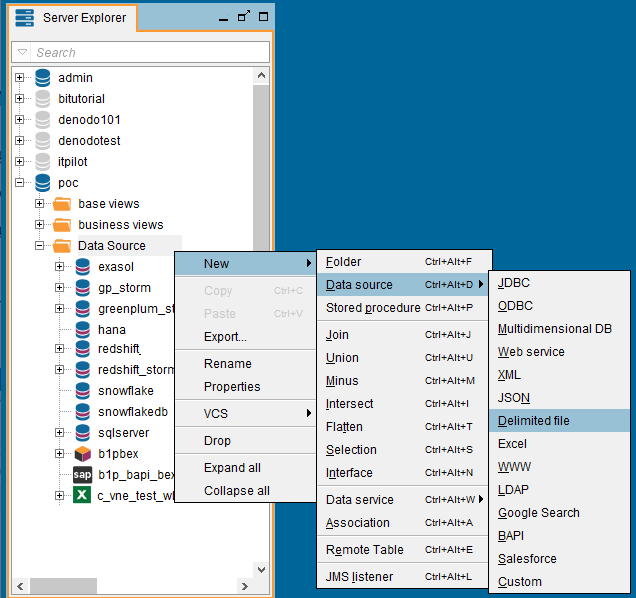636x598 pixels.
Task: Click the redshift data source icon
Action: click(x=83, y=348)
